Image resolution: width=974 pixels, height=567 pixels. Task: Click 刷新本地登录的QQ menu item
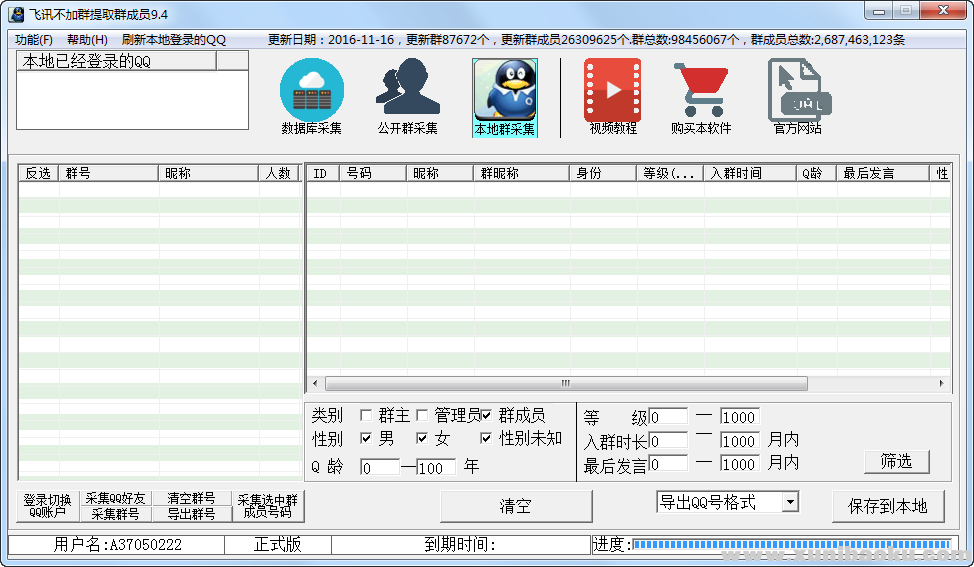click(x=174, y=40)
